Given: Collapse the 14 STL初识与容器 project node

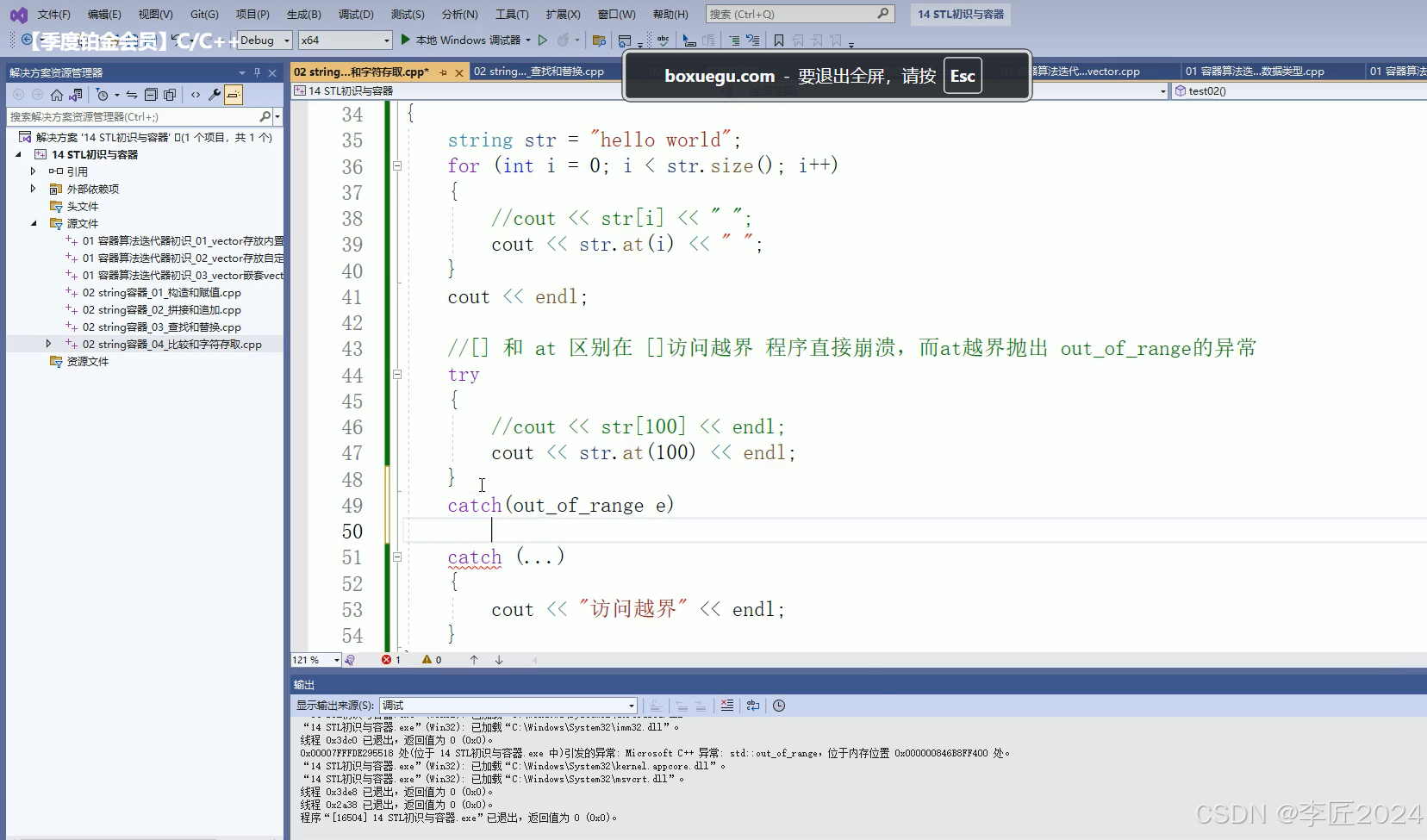Looking at the screenshot, I should [18, 154].
